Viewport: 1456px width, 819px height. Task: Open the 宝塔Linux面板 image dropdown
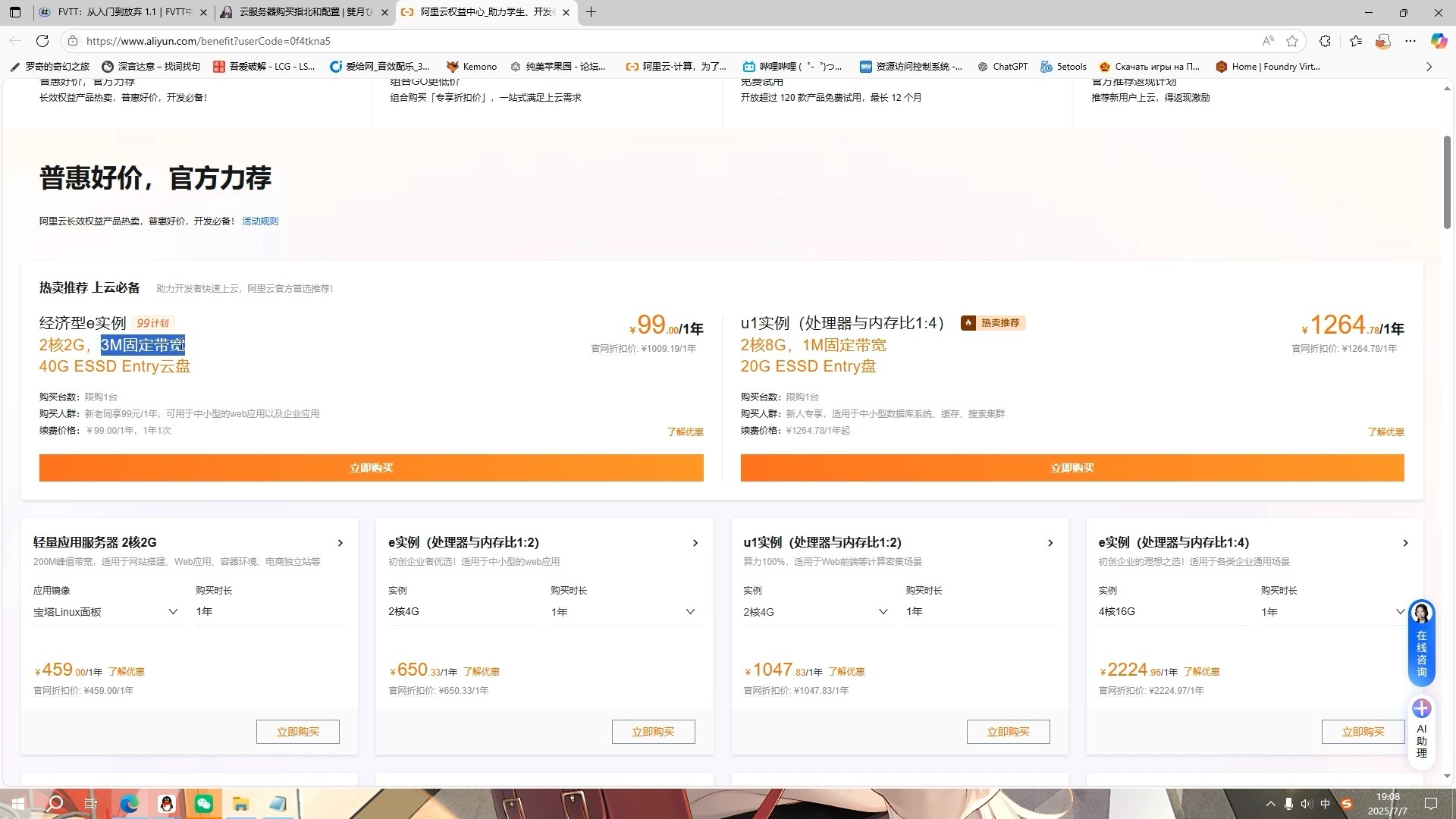point(106,612)
